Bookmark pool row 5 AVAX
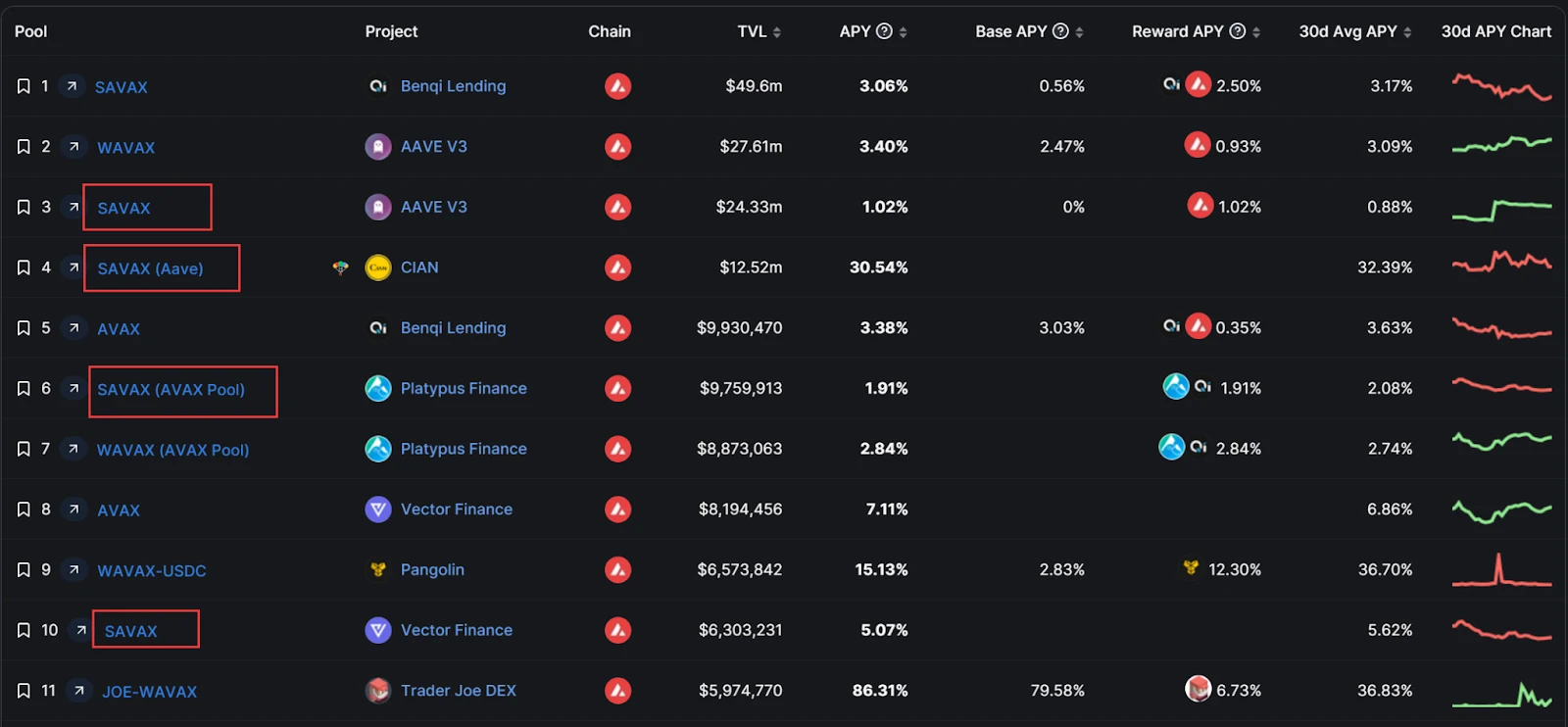The image size is (1568, 727). pyautogui.click(x=24, y=328)
